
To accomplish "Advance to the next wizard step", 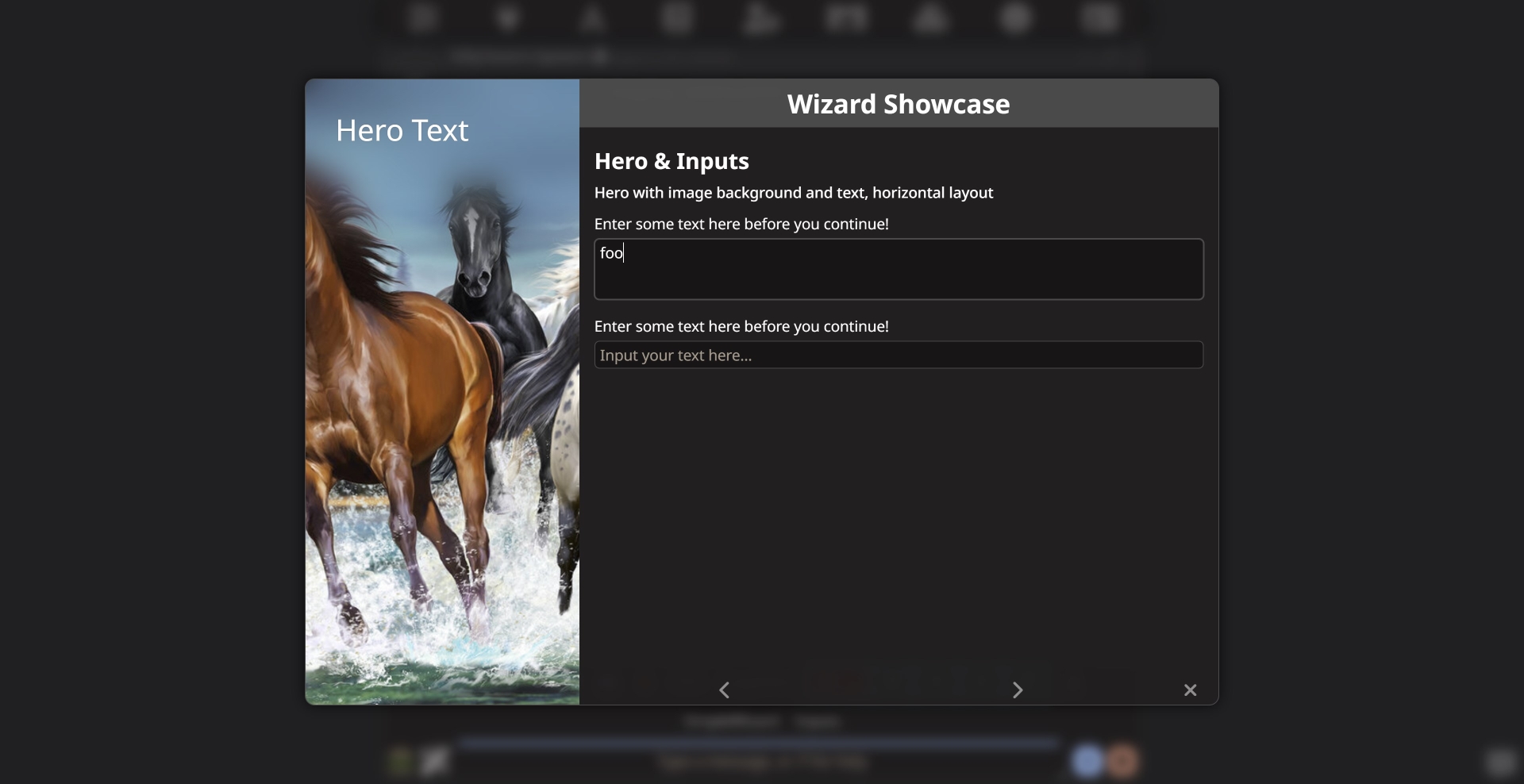I will (x=1018, y=690).
